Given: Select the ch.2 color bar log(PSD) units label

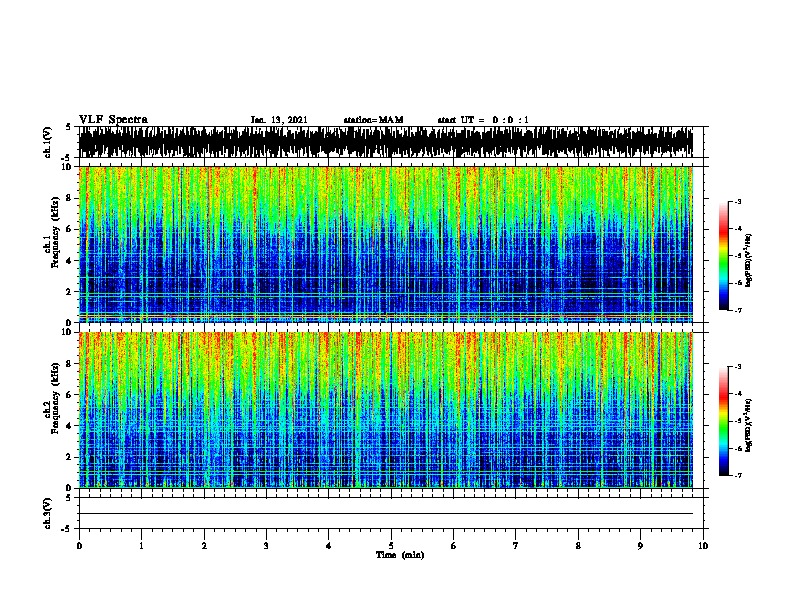Looking at the screenshot, I should tap(749, 425).
